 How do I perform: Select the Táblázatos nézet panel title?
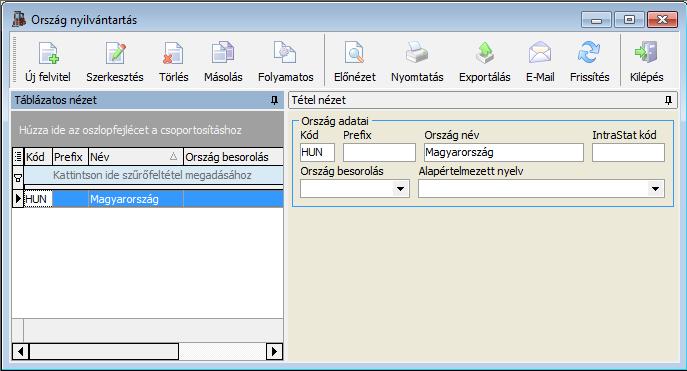tap(56, 100)
